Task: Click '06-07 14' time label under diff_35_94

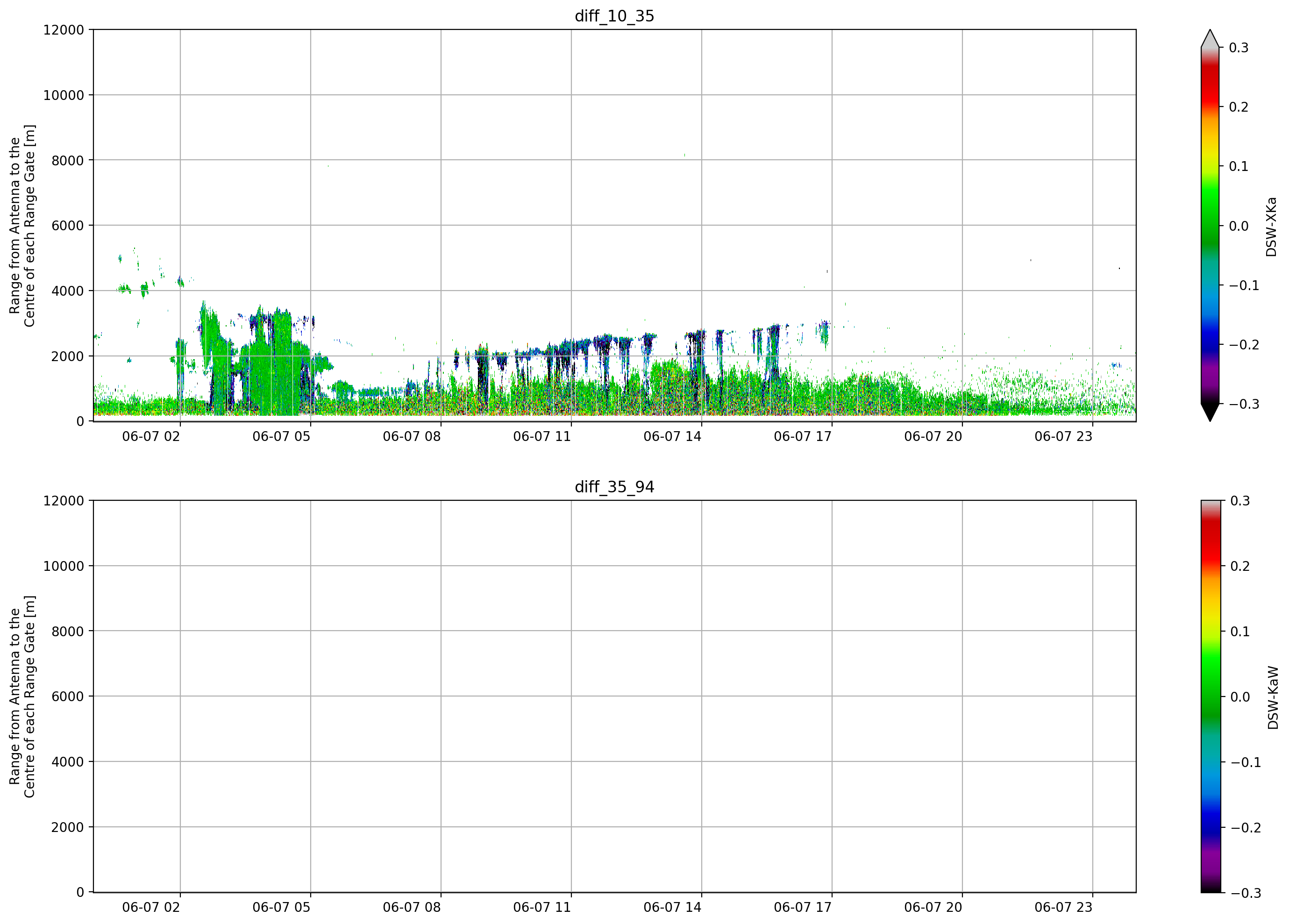Action: coord(672,907)
